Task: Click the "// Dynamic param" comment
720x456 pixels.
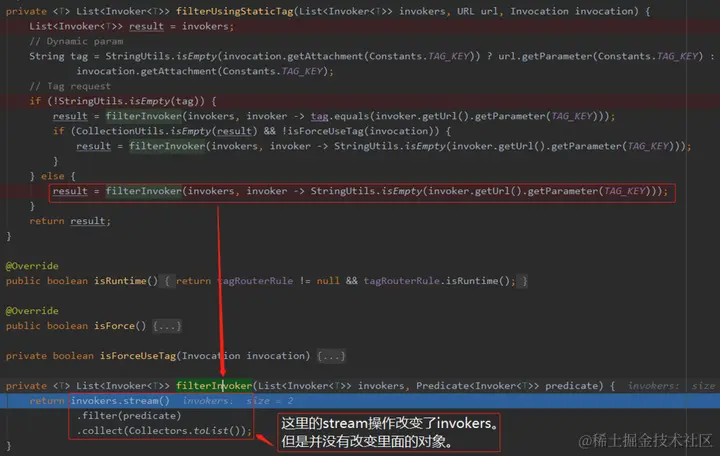Action: pos(76,41)
